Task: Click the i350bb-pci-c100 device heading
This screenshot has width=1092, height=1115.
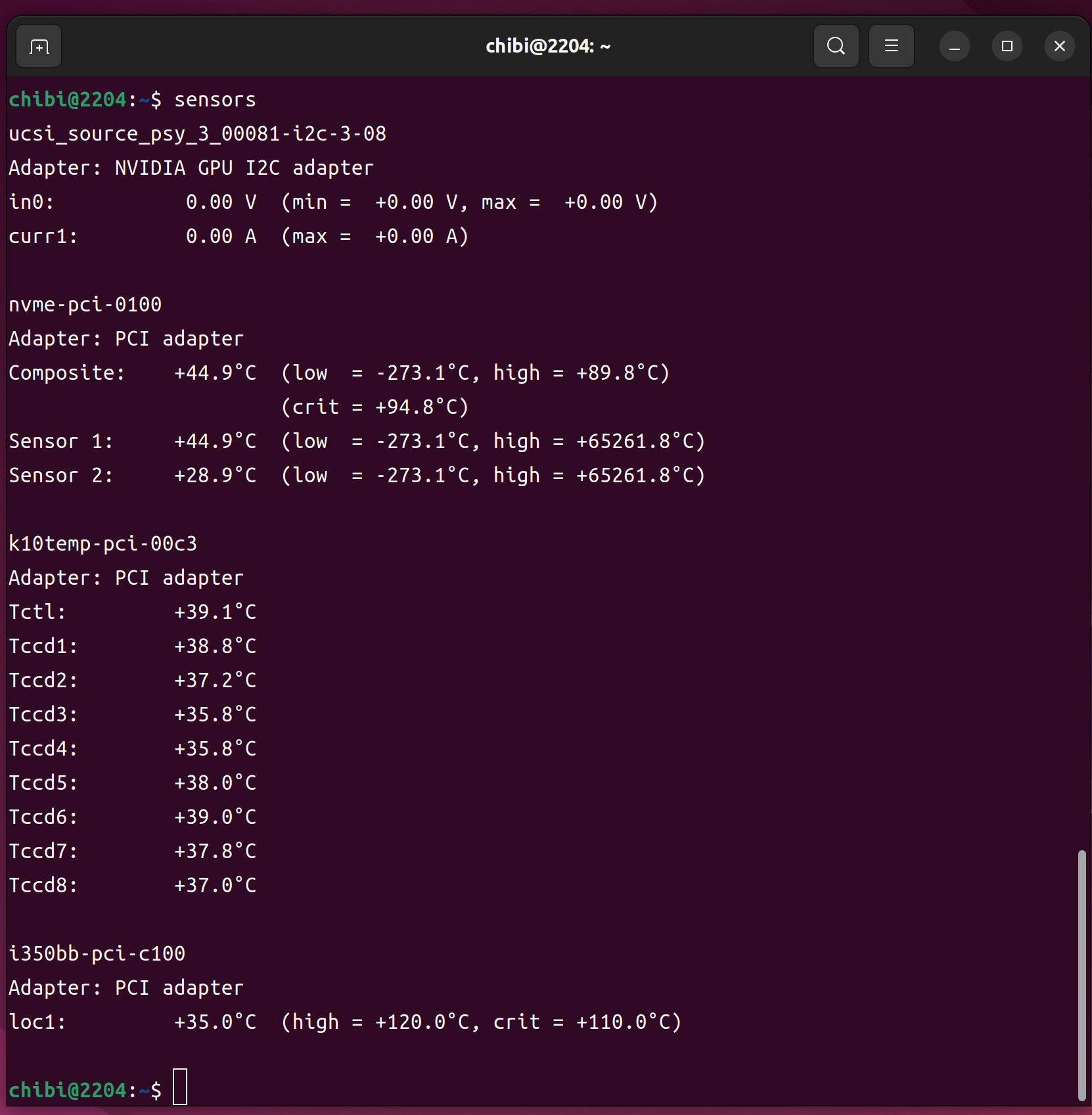Action: [x=97, y=954]
